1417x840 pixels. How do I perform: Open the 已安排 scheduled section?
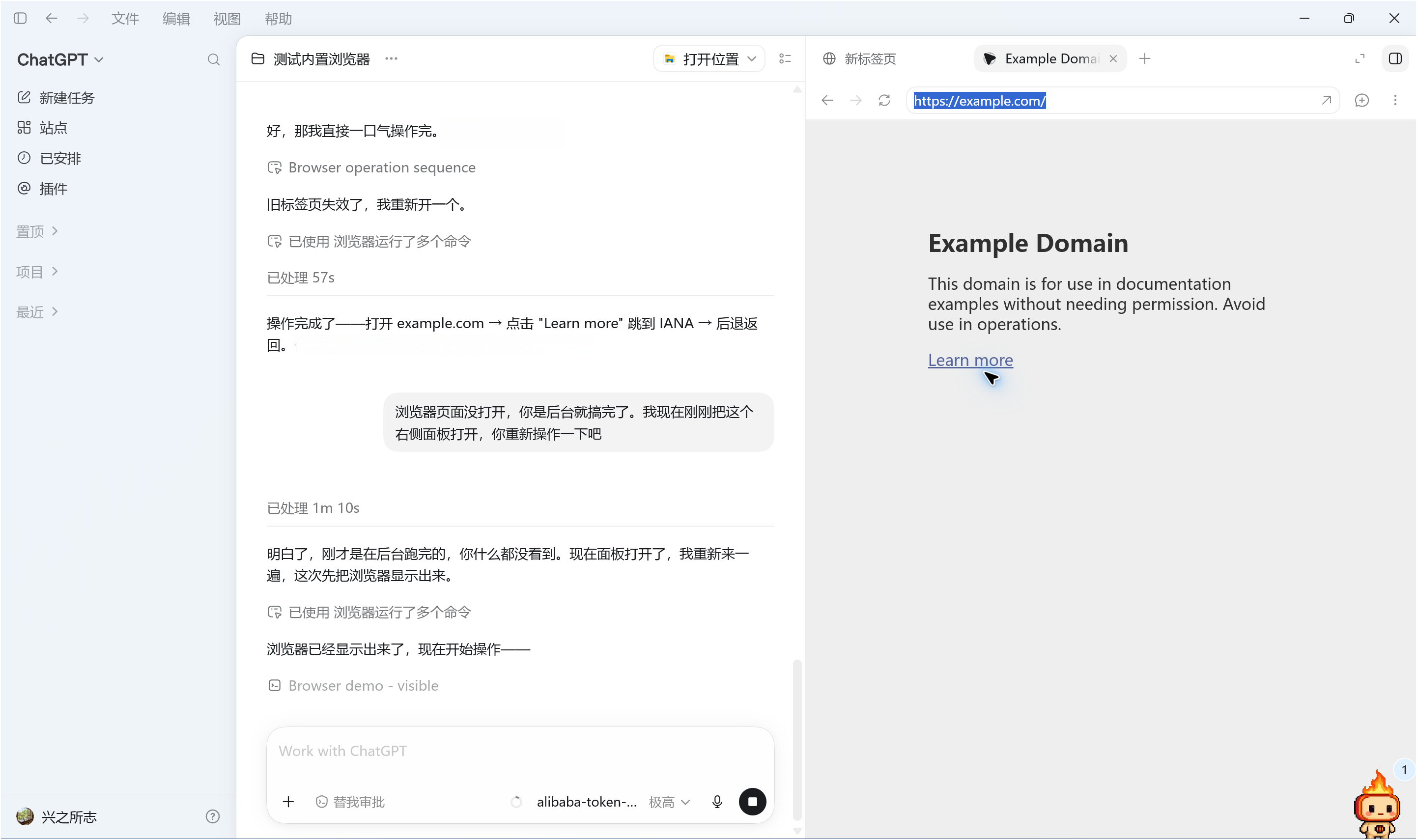click(49, 158)
